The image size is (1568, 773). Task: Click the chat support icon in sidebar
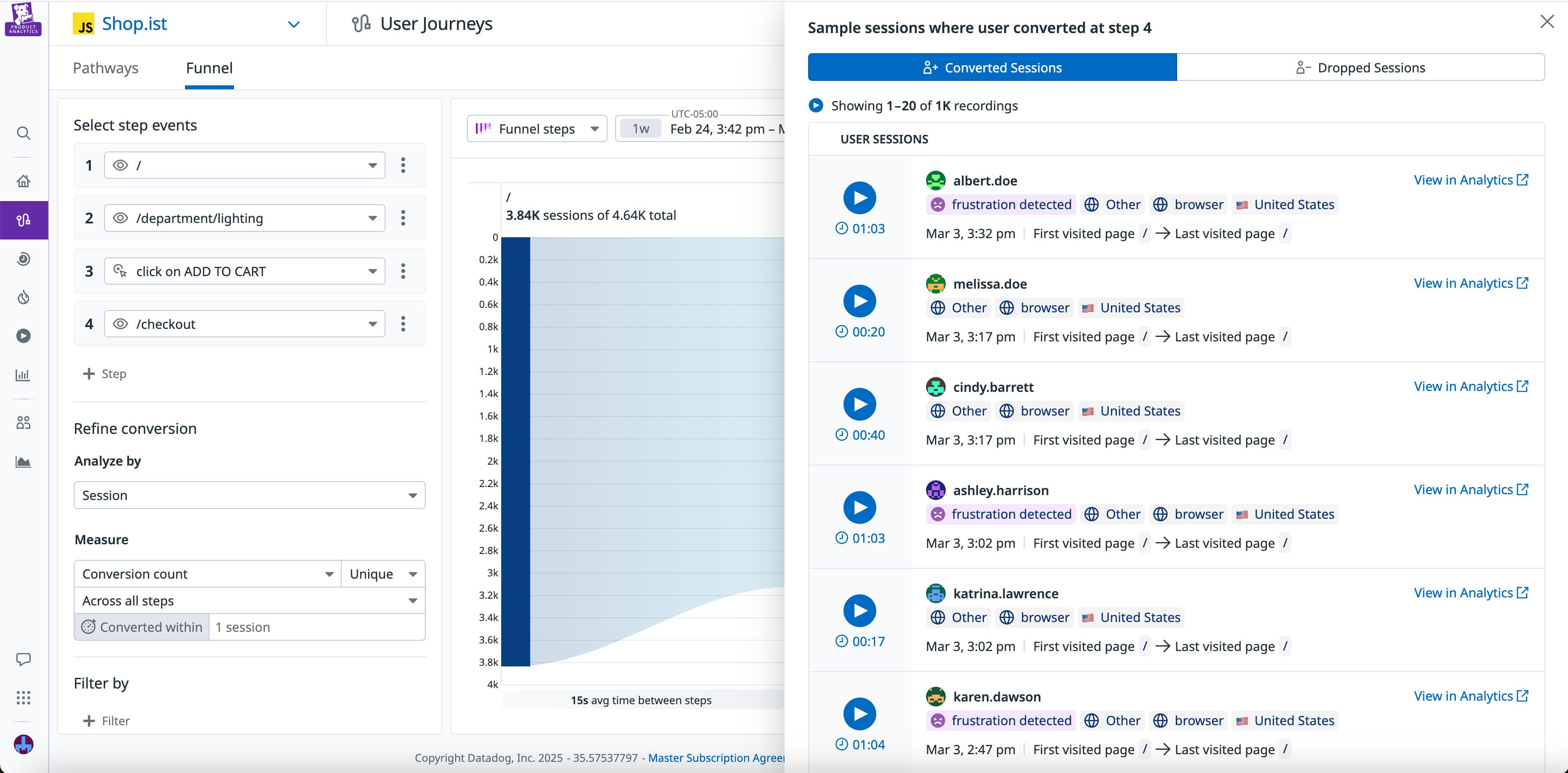click(23, 659)
